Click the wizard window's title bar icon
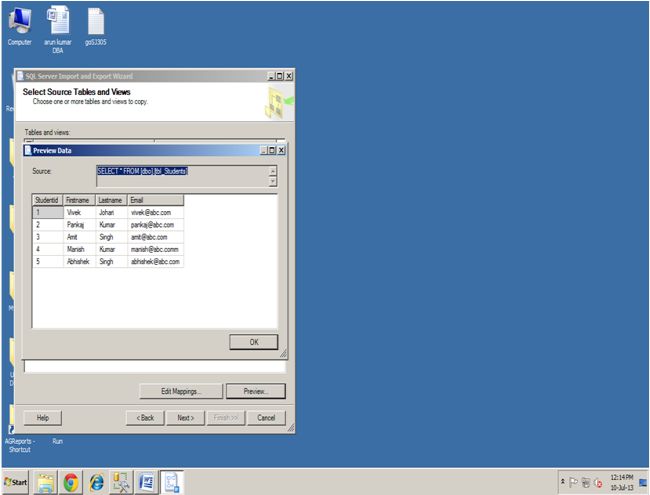650x495 pixels. [x=20, y=76]
